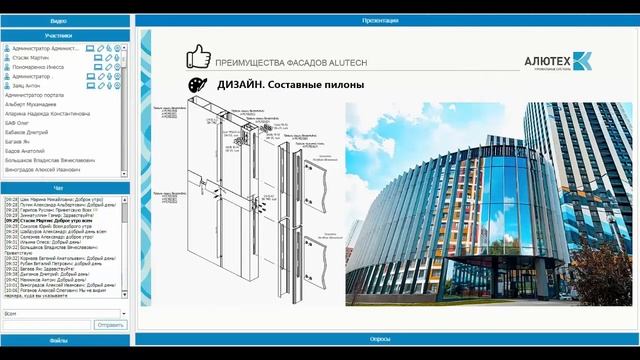Click avatar icon of Стасик Мартин
This screenshot has height=360, width=640.
7,58
